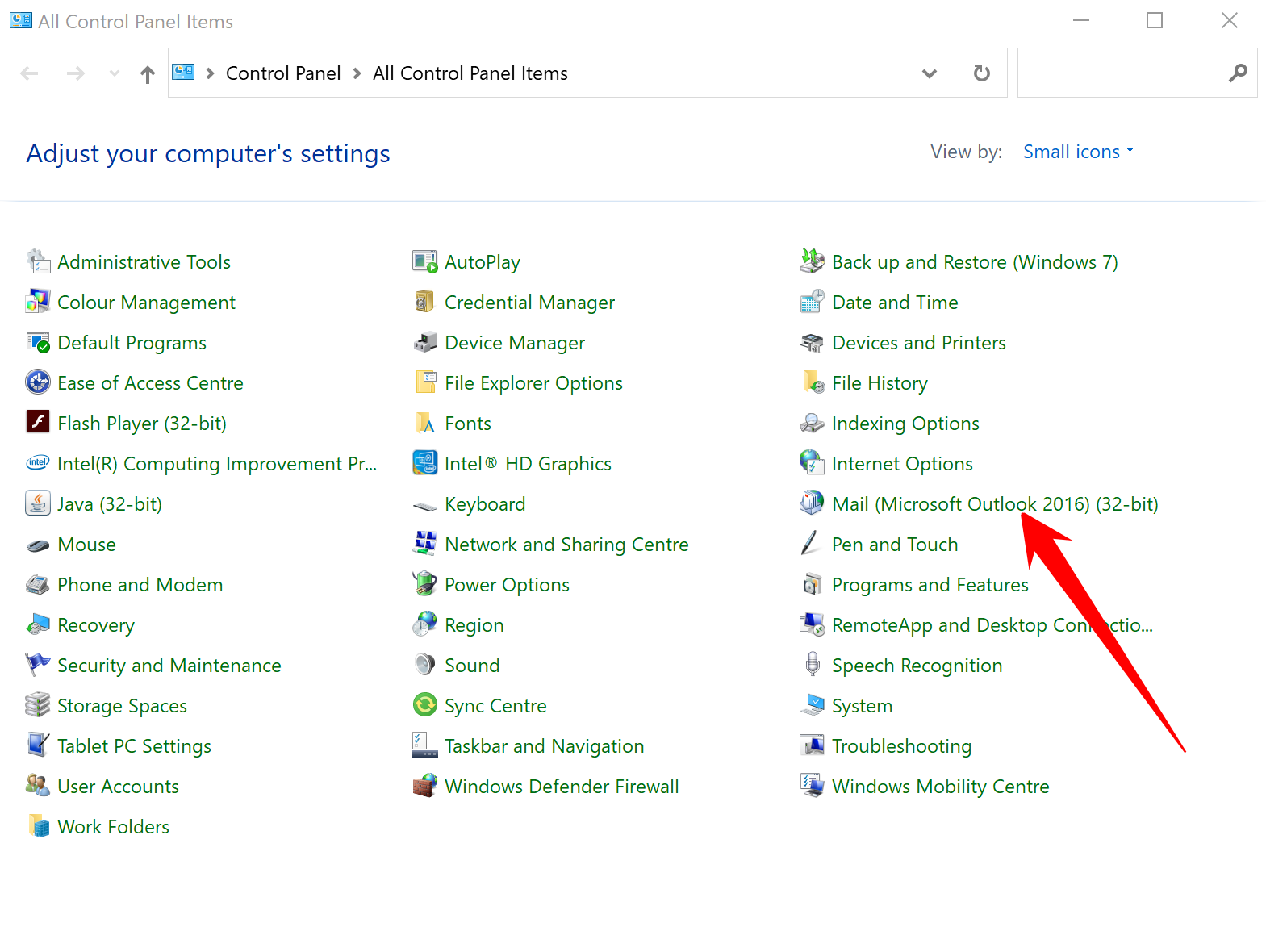Click the Java coffee cup icon
This screenshot has width=1266, height=952.
[x=38, y=503]
